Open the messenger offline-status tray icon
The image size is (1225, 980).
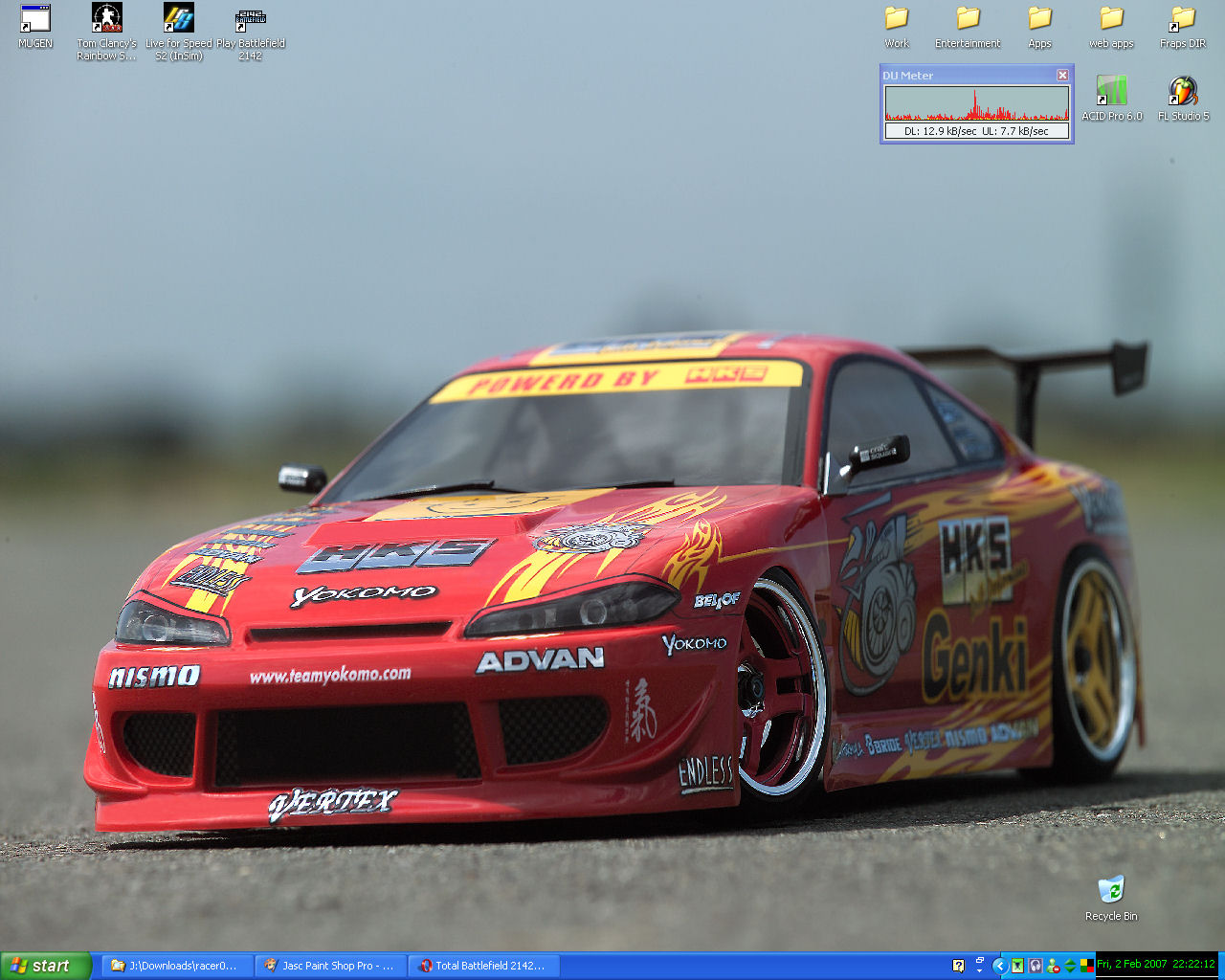pos(1053,966)
